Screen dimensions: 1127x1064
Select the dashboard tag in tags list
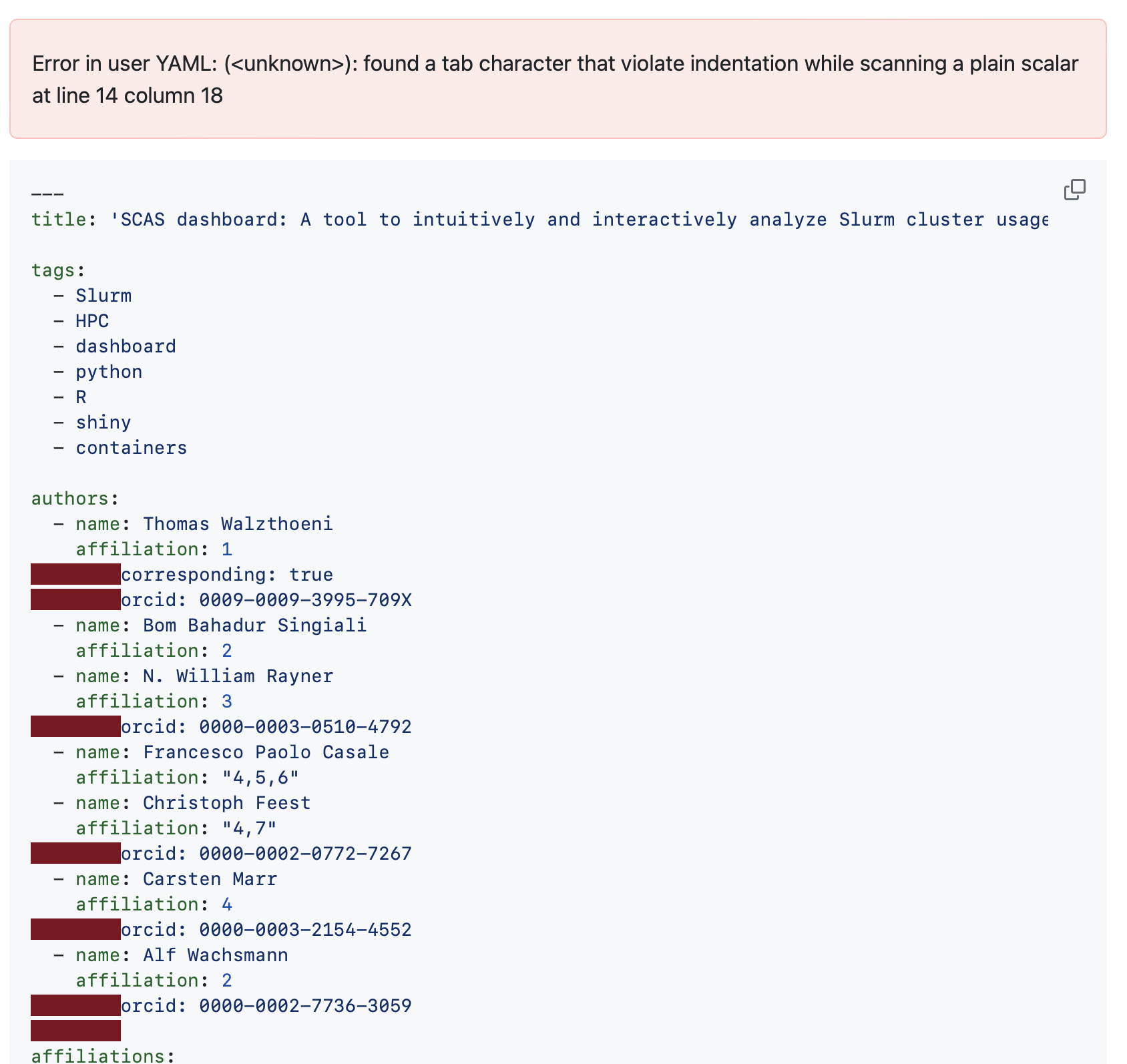point(126,346)
